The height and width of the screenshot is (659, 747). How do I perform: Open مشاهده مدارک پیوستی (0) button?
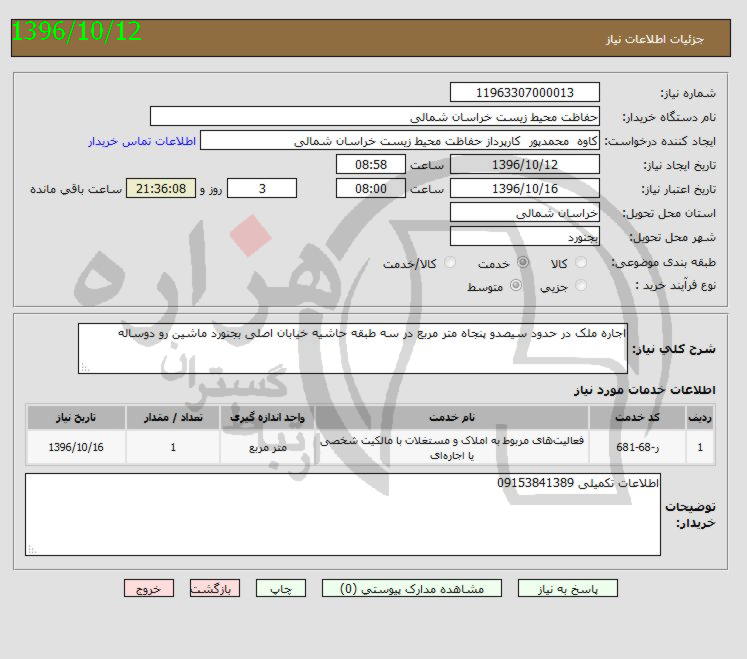pos(412,588)
